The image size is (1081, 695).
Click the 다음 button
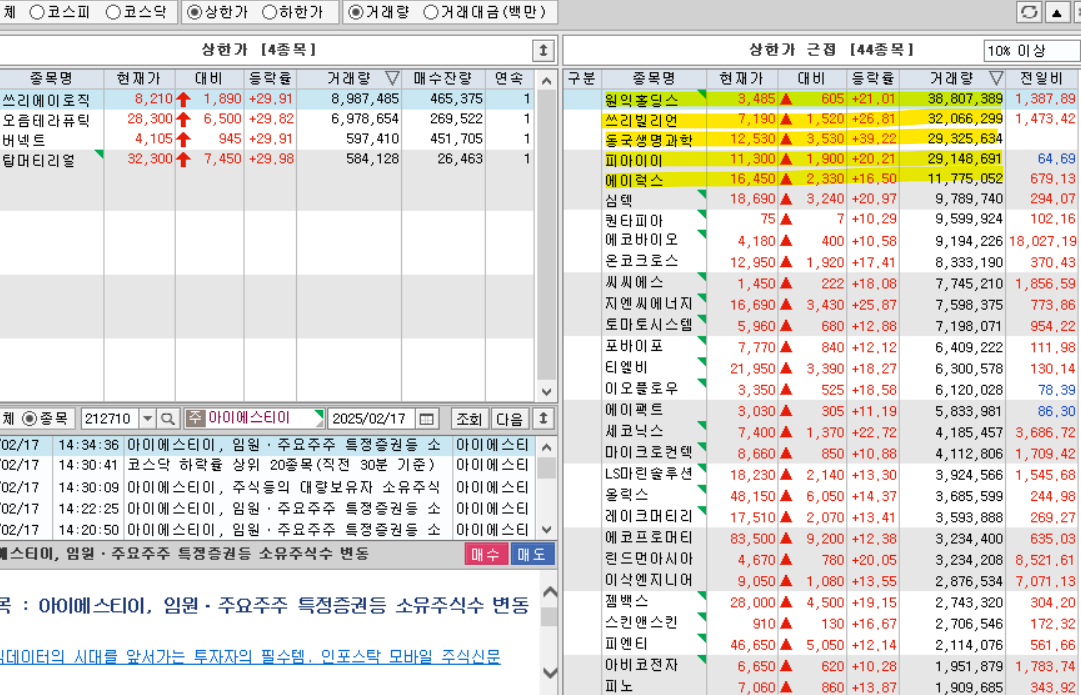[509, 419]
